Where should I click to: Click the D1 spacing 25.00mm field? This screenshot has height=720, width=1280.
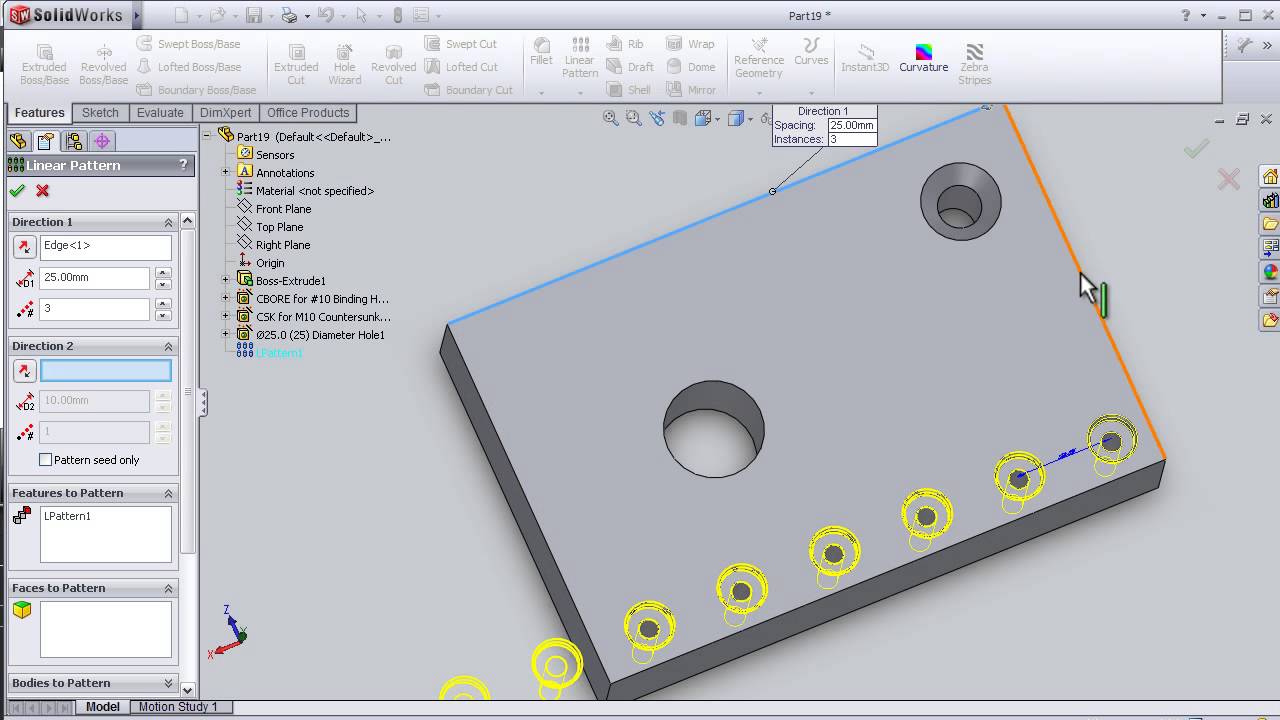tap(94, 278)
